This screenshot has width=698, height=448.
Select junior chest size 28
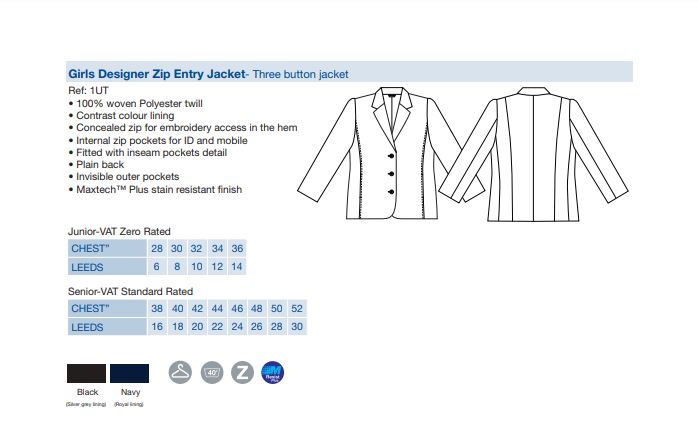pyautogui.click(x=157, y=248)
